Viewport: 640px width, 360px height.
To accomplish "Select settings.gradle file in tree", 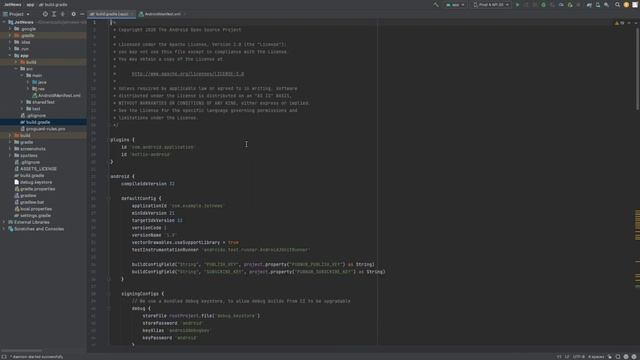I will click(x=33, y=216).
